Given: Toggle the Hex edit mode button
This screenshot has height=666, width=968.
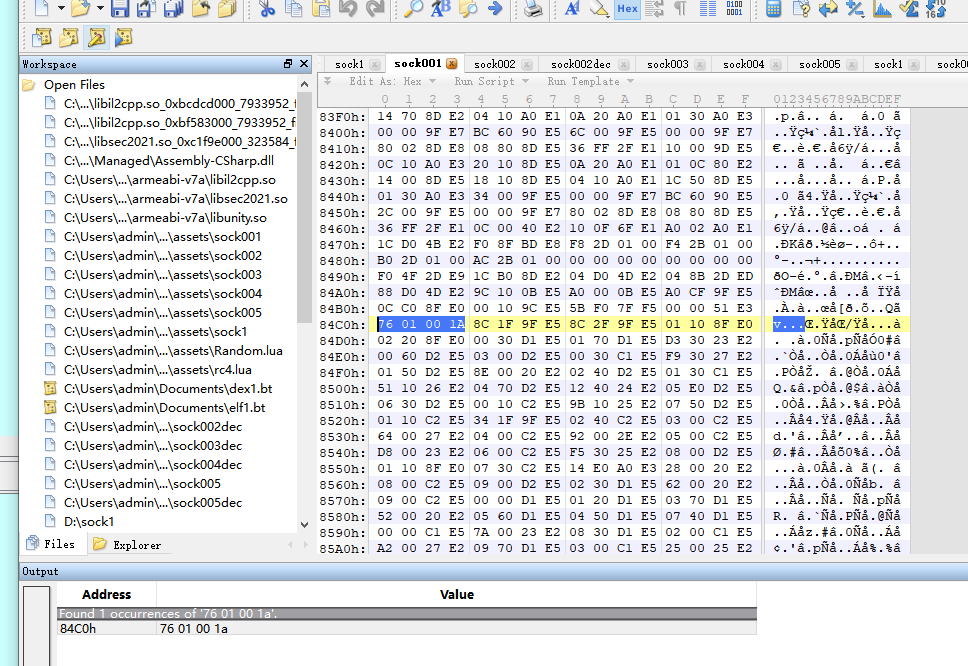Looking at the screenshot, I should click(627, 9).
